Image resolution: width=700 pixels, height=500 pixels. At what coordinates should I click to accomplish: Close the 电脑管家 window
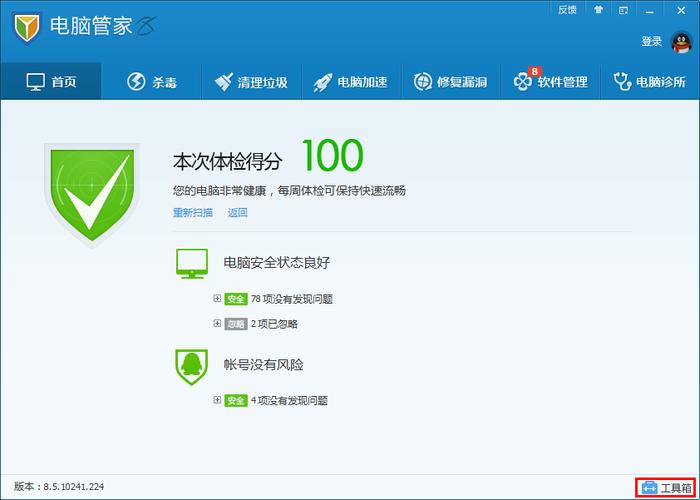point(681,10)
